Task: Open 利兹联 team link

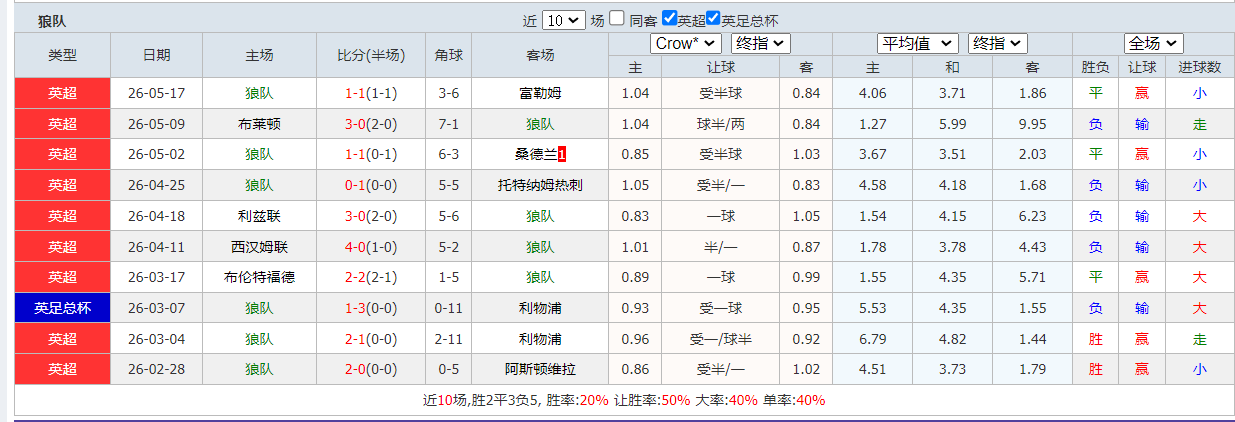Action: point(259,216)
